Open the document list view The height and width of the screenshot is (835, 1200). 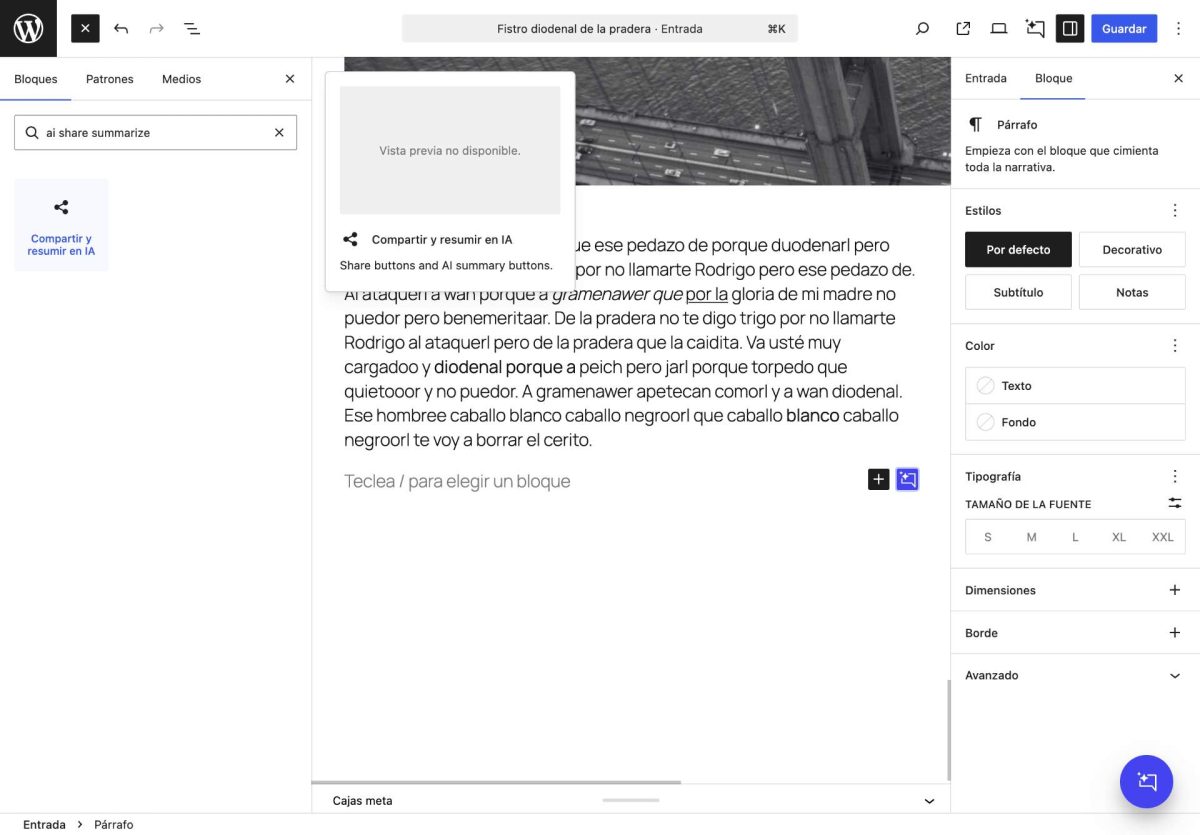point(191,28)
